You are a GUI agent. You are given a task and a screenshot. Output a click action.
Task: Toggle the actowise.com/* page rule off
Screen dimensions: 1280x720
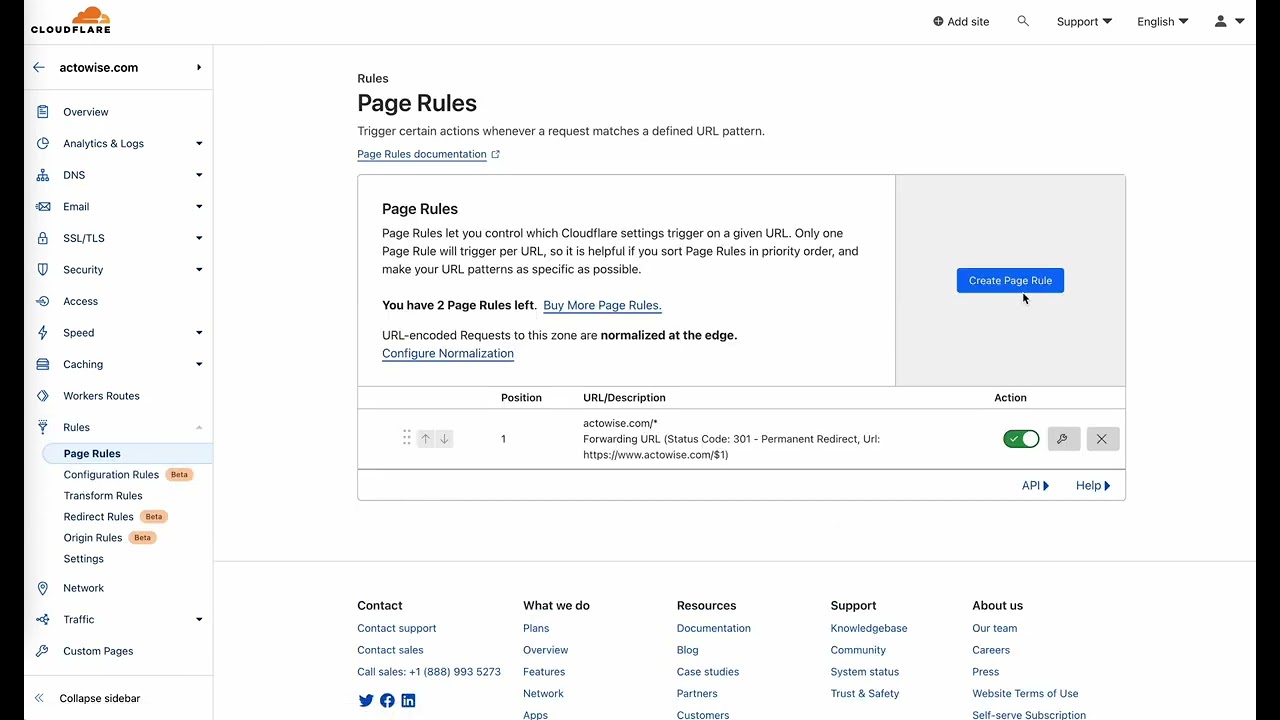1021,439
